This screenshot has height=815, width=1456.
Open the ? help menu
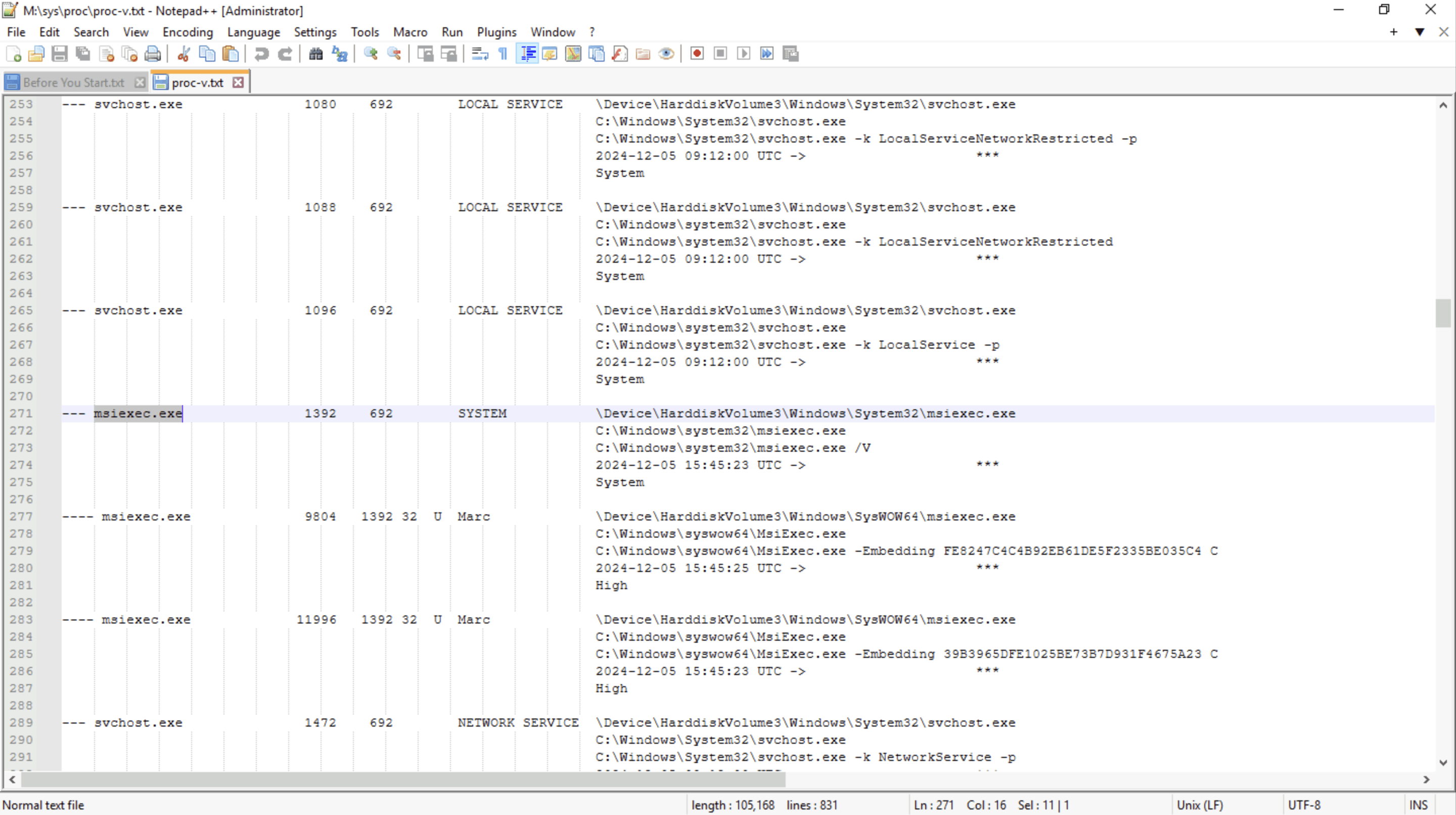[592, 32]
